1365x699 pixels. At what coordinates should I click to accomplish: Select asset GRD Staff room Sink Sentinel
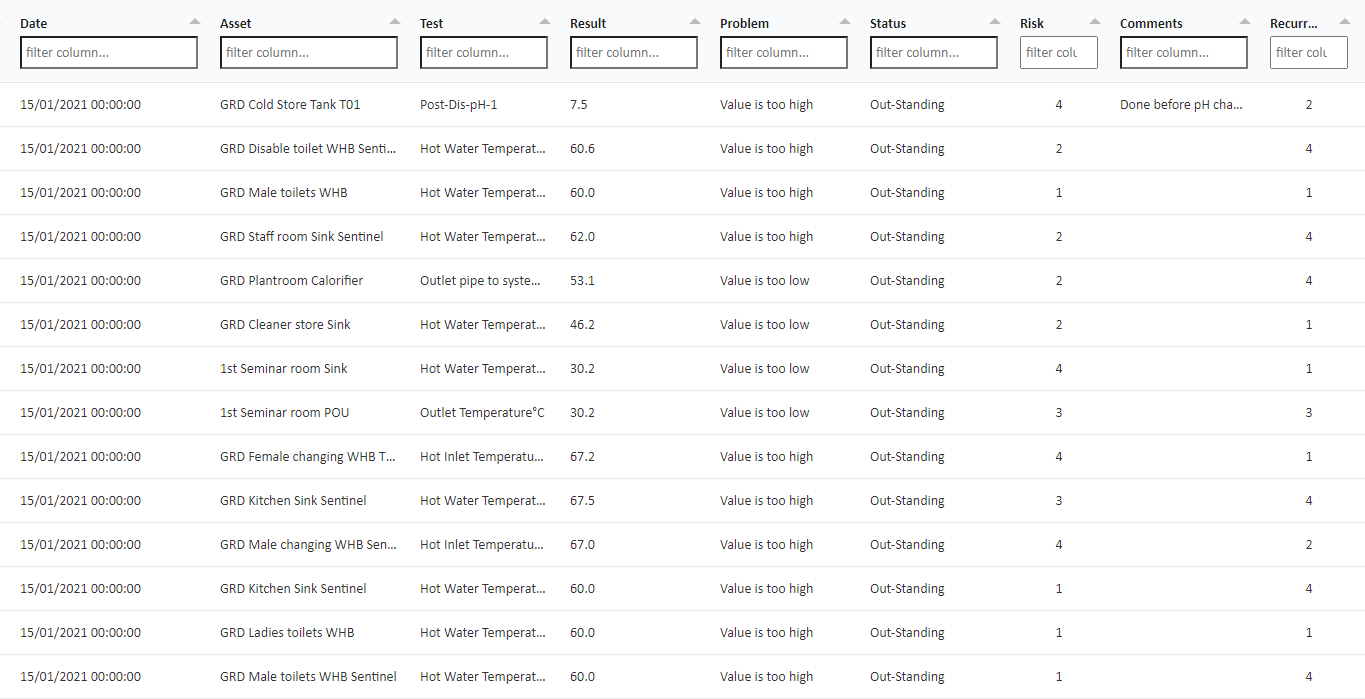tap(302, 236)
